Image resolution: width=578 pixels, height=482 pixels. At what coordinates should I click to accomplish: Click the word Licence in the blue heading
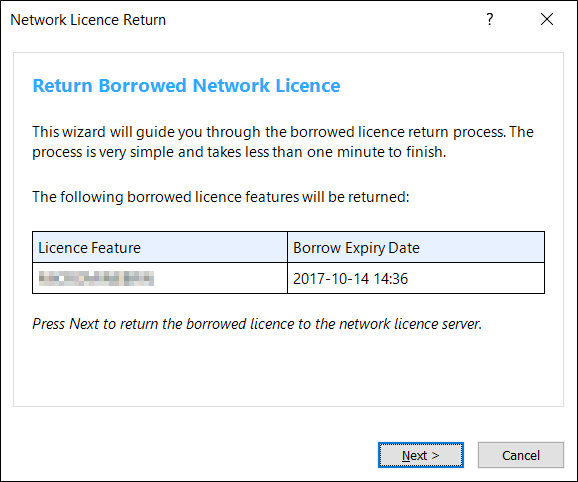(308, 85)
